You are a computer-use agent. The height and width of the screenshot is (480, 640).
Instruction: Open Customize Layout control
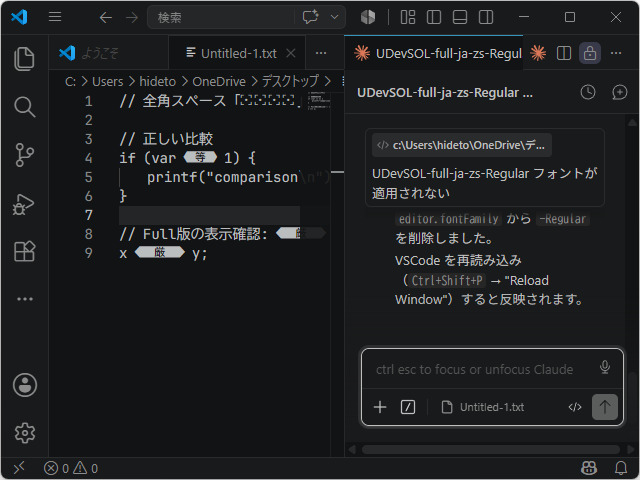coord(408,17)
